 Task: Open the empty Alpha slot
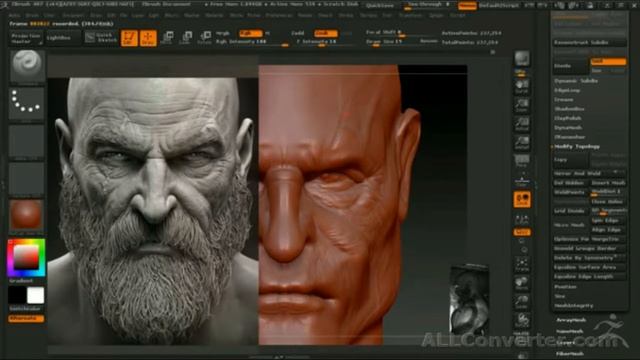pos(27,141)
